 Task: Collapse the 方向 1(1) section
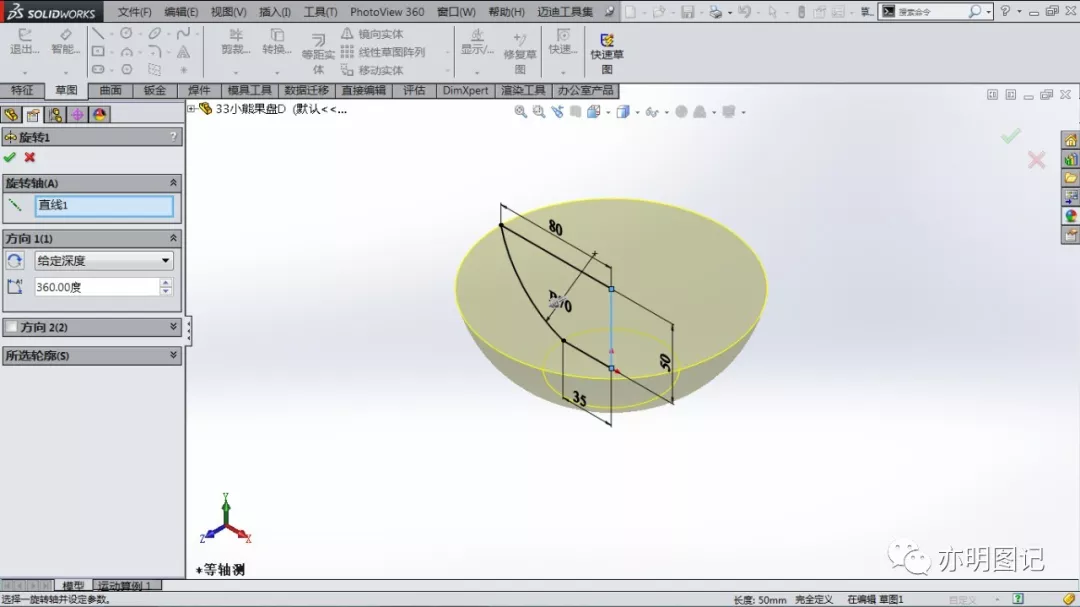pos(173,238)
